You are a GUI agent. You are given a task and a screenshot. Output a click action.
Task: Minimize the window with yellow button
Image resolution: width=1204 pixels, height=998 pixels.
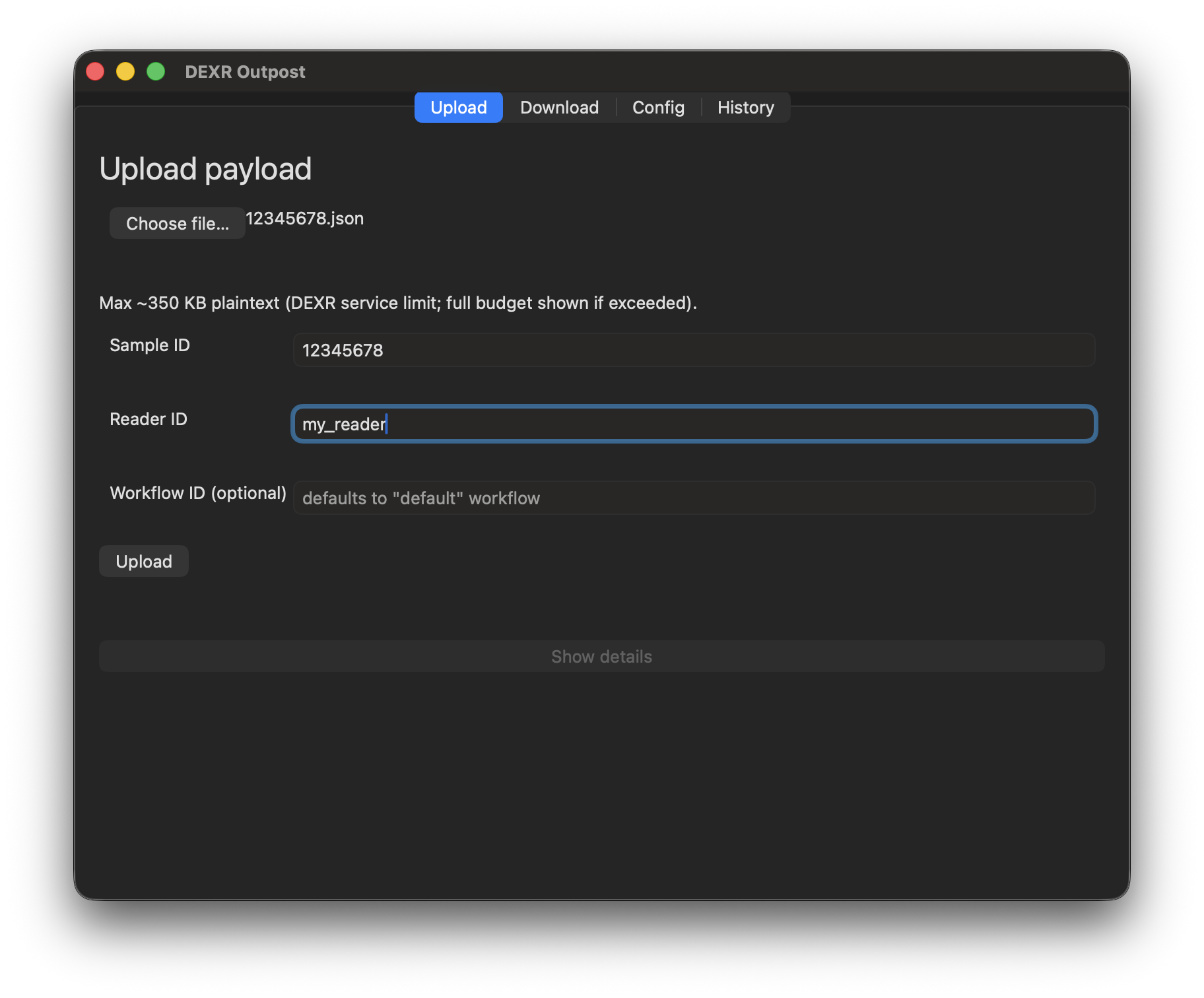tap(125, 71)
